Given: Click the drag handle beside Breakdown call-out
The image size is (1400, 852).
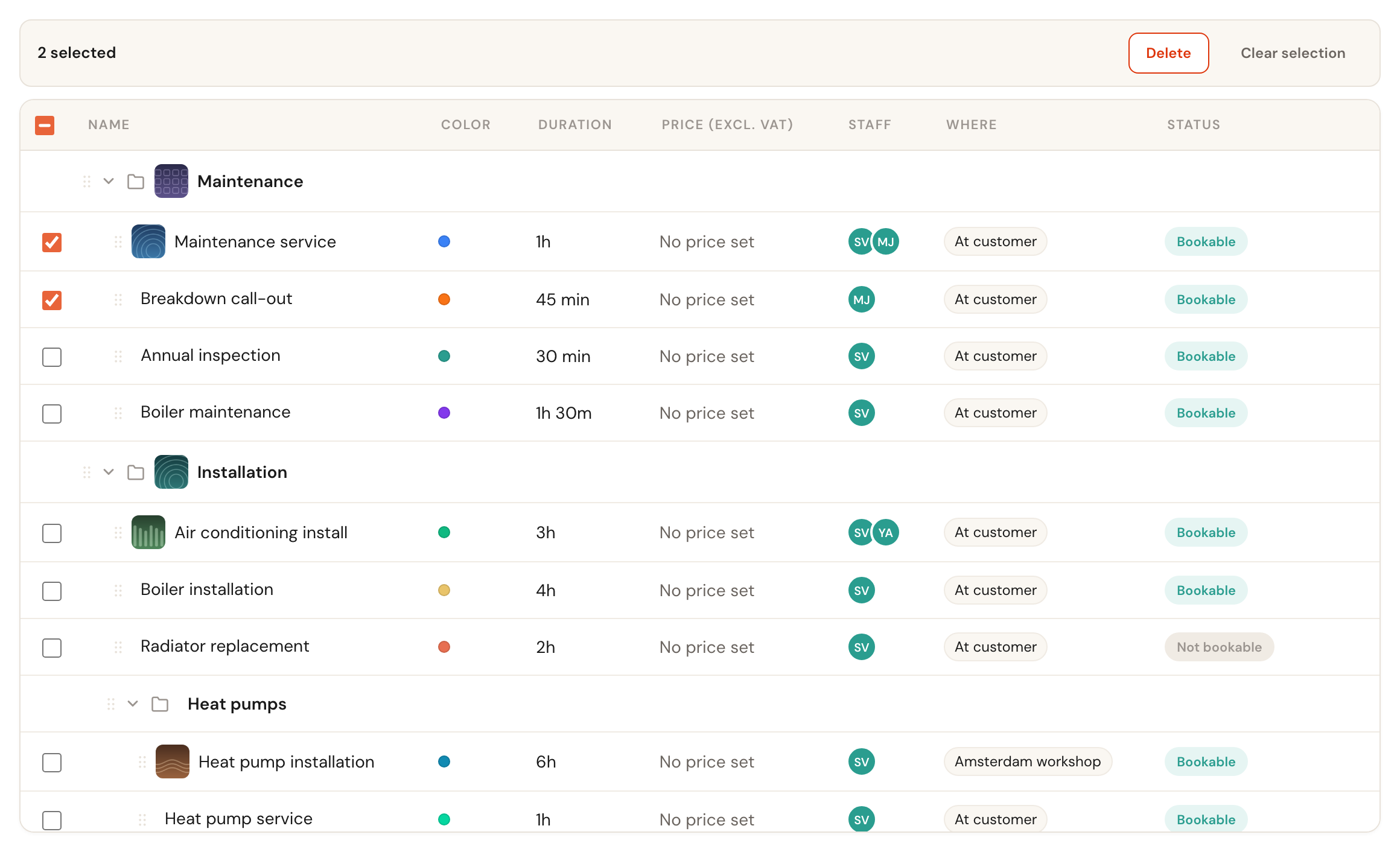Looking at the screenshot, I should pos(118,299).
